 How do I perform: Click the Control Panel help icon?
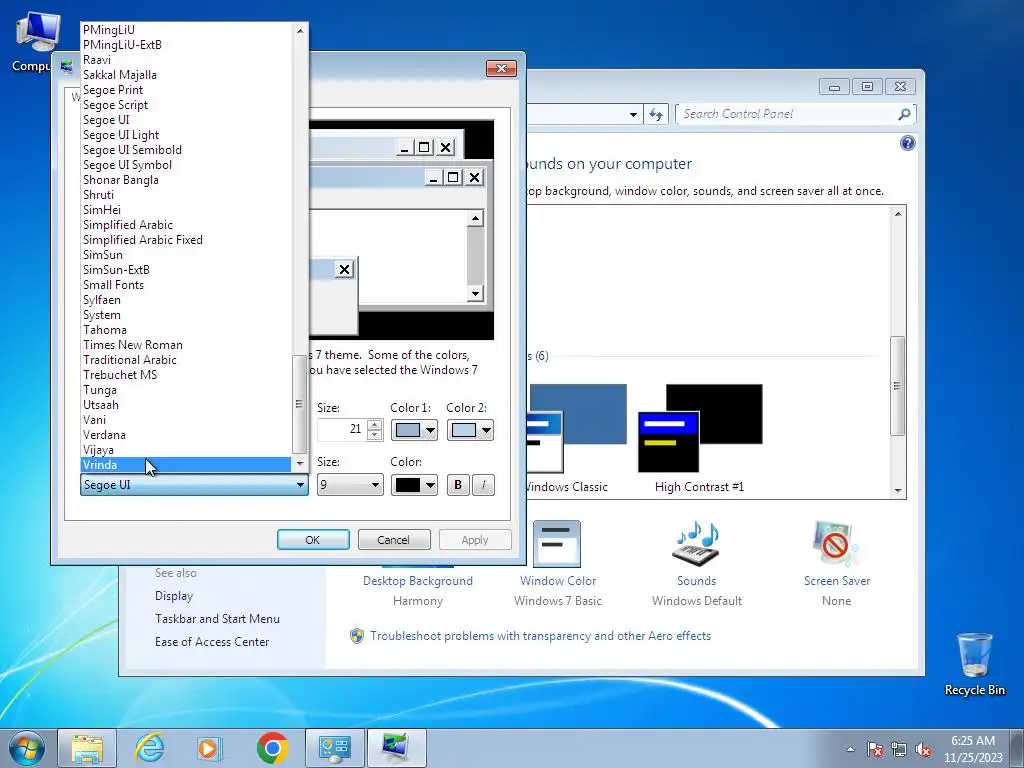[907, 143]
